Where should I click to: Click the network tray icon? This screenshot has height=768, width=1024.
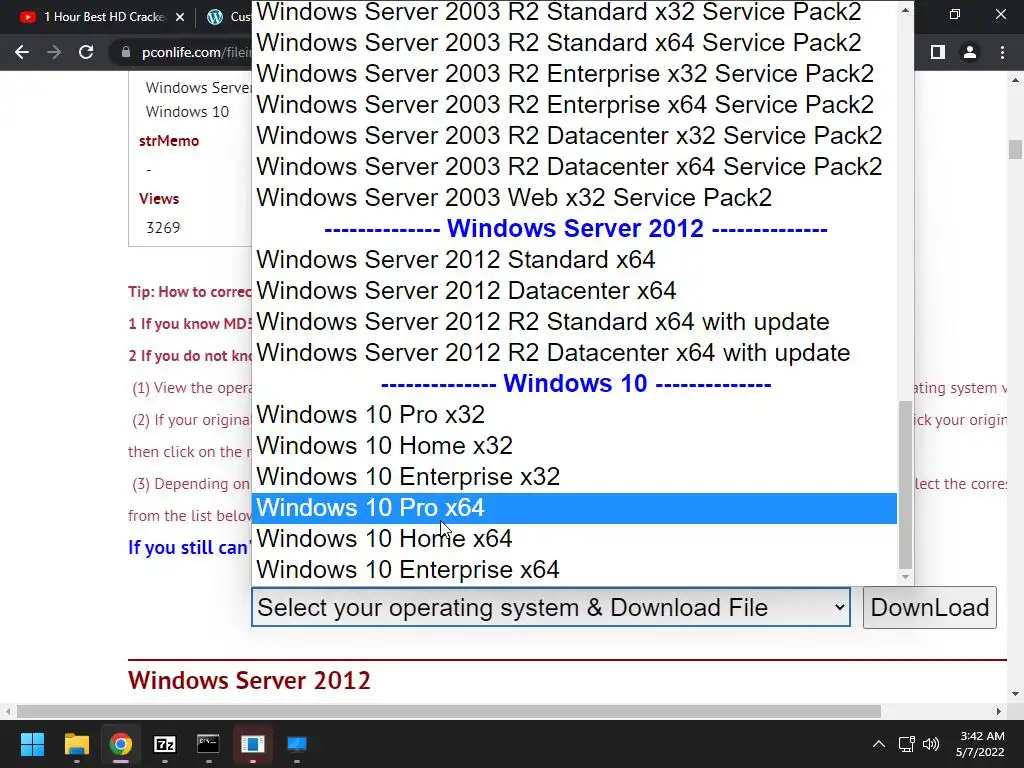(x=906, y=744)
